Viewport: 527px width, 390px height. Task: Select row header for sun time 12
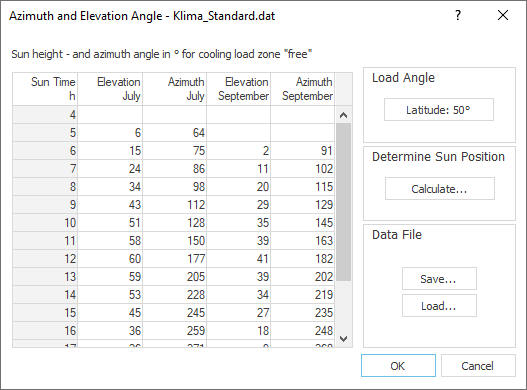click(x=45, y=259)
